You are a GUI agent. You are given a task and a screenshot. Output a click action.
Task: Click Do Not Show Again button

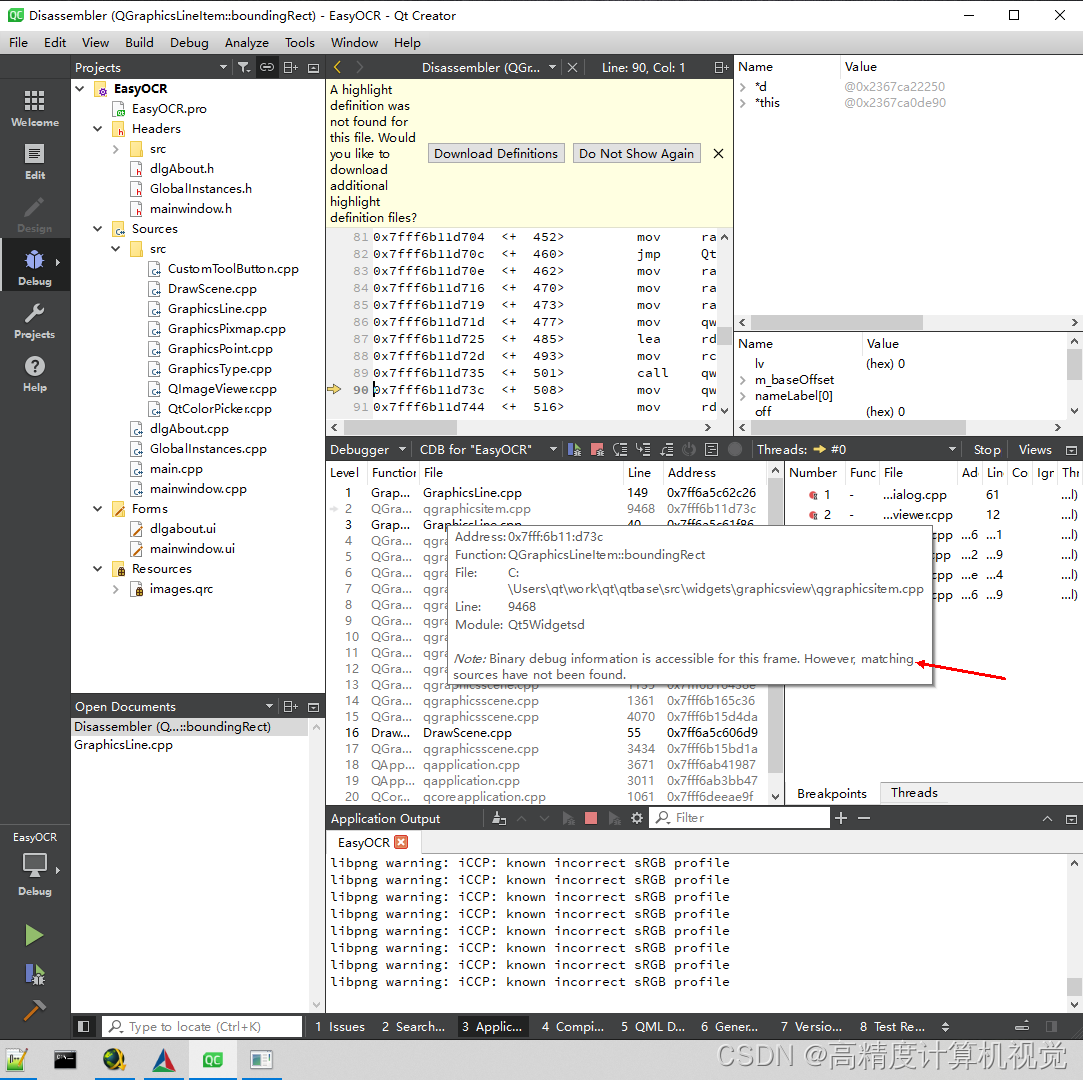pyautogui.click(x=636, y=153)
